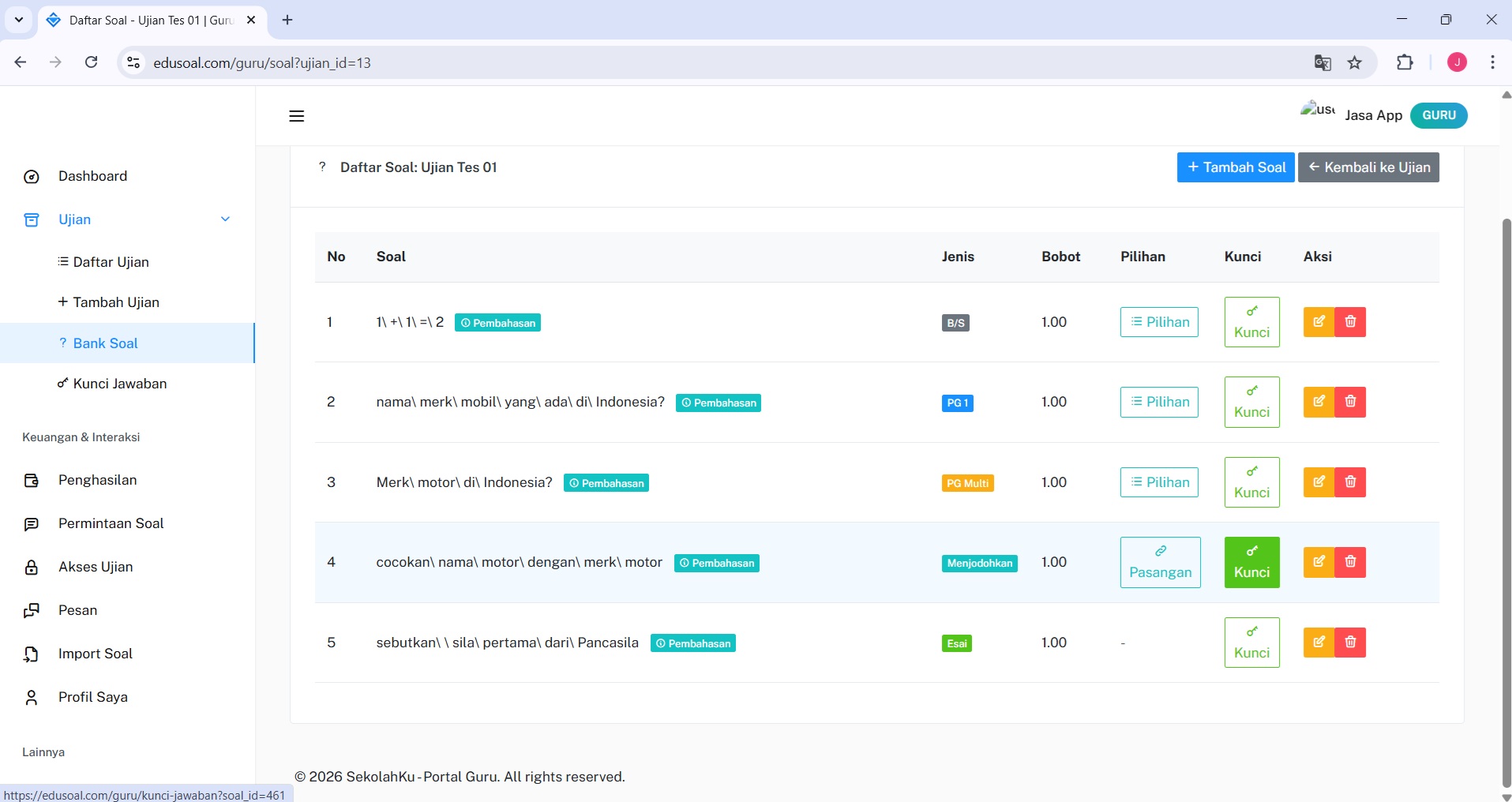Open Daftar Ujian in sidebar
The height and width of the screenshot is (802, 1512).
coord(111,262)
